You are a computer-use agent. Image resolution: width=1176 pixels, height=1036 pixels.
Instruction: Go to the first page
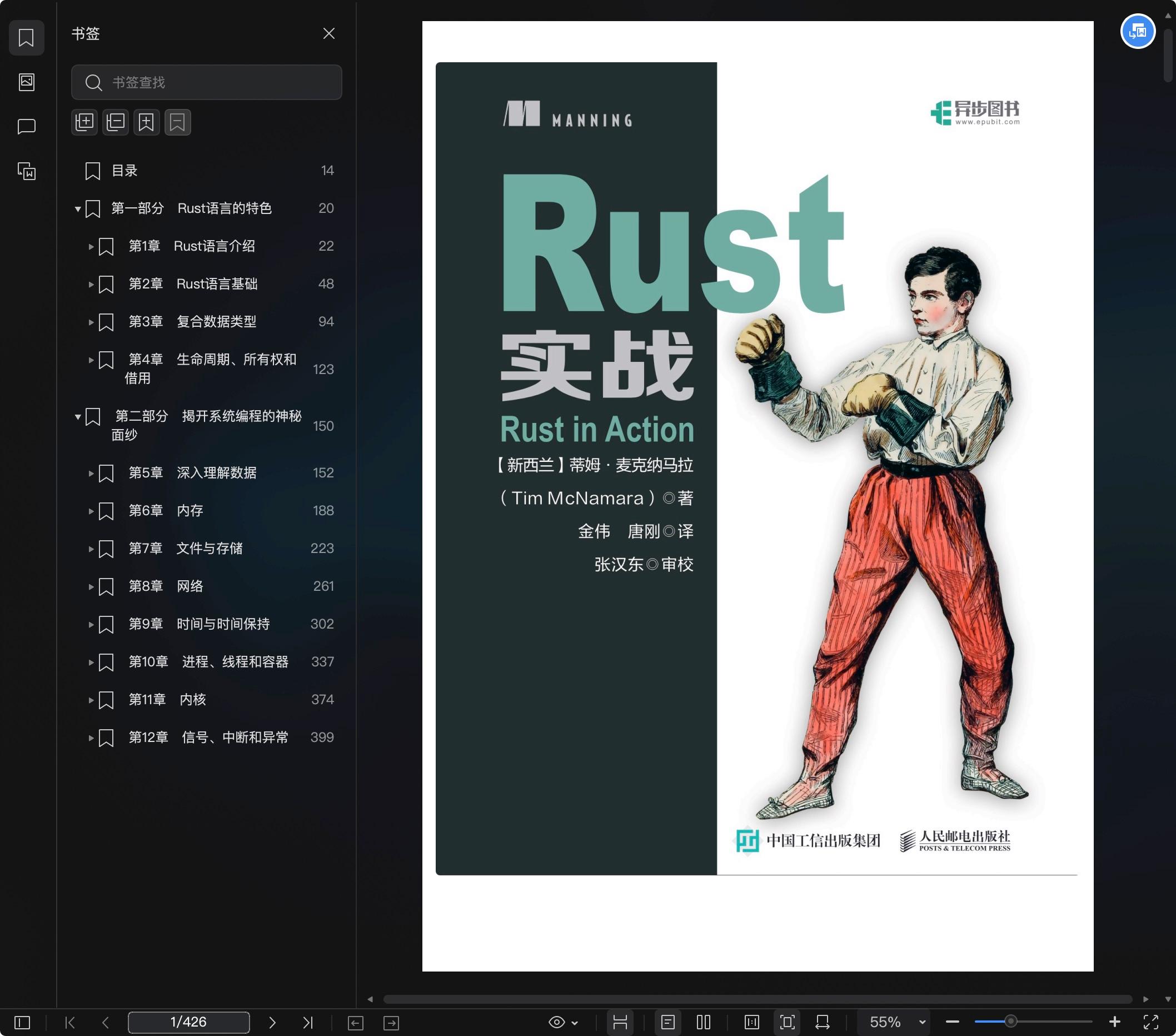tap(70, 1022)
